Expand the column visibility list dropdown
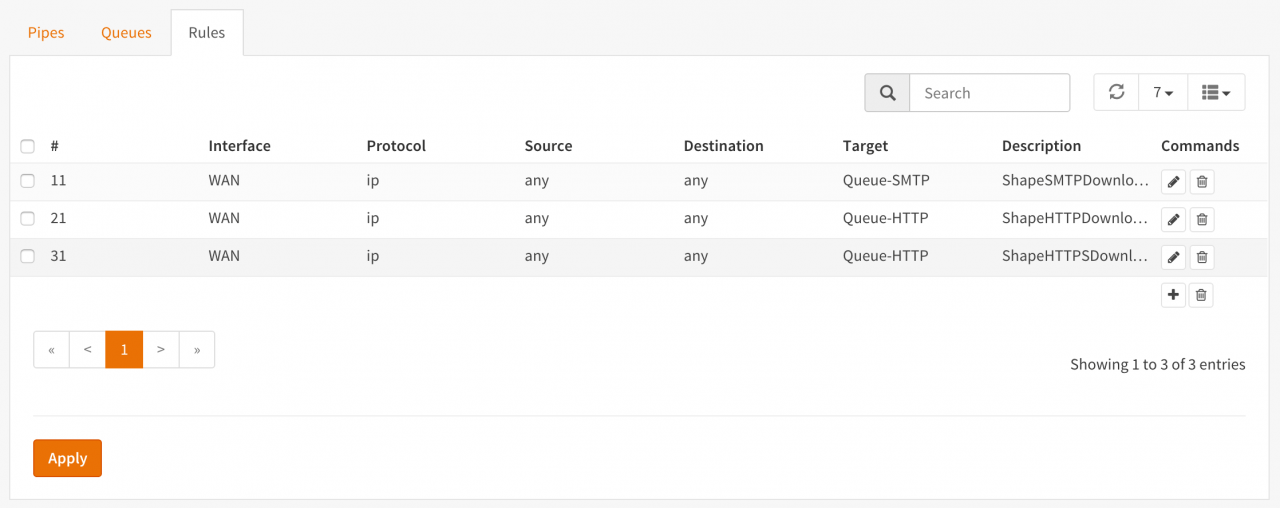 coord(1216,92)
